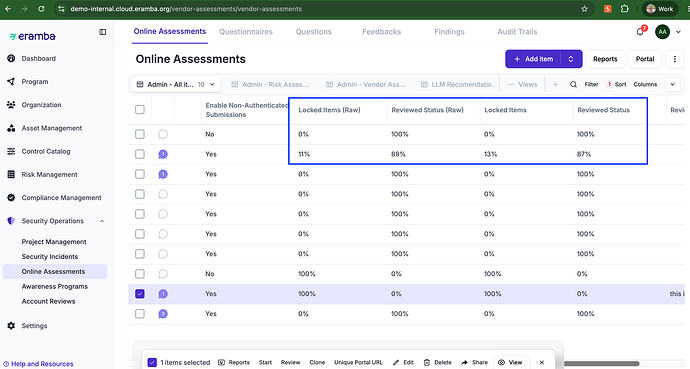Open the notifications bell
The height and width of the screenshot is (369, 690).
pyautogui.click(x=641, y=31)
